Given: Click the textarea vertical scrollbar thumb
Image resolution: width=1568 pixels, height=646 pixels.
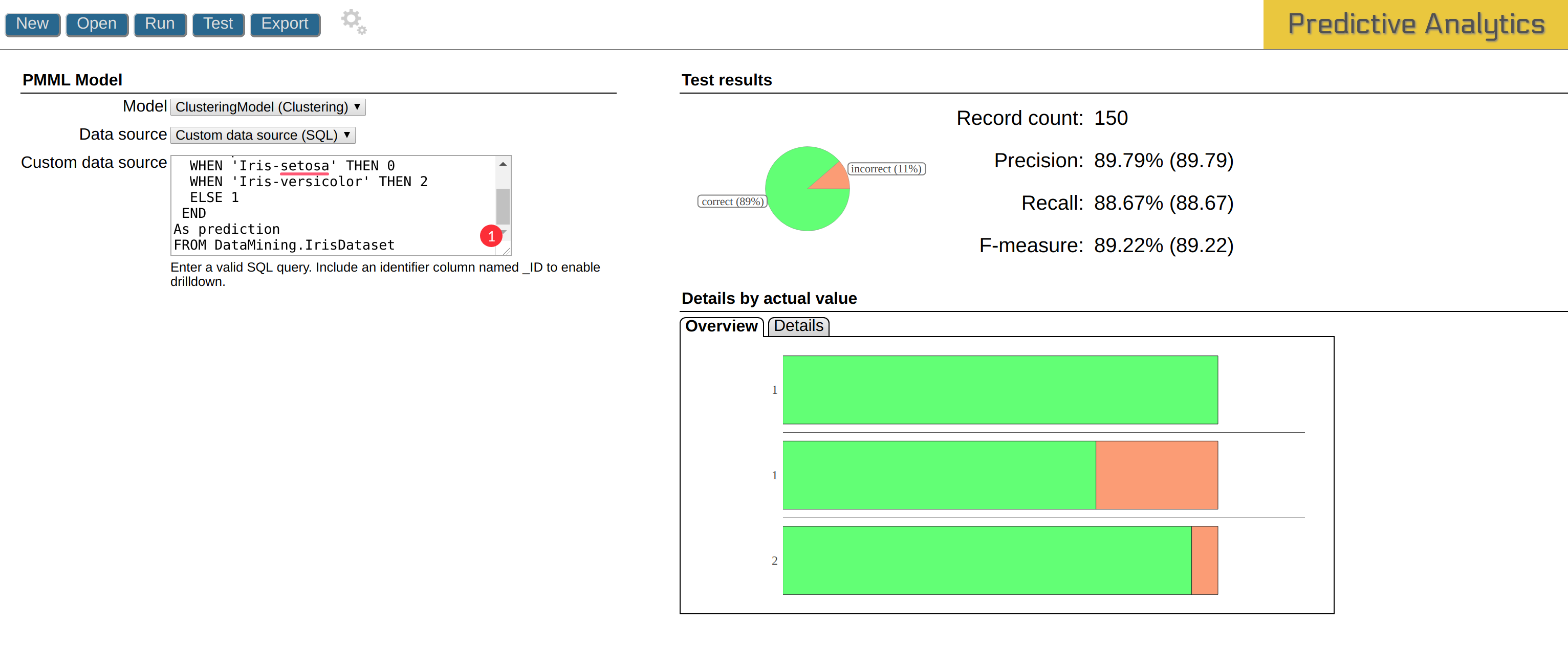Looking at the screenshot, I should [503, 207].
